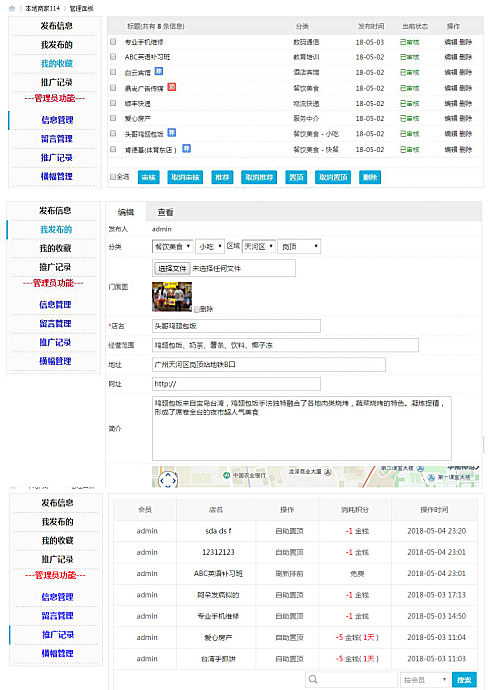Screen dimensions: 500x690
Task: Open the 小吃 subcategory dropdown
Action: [x=210, y=246]
